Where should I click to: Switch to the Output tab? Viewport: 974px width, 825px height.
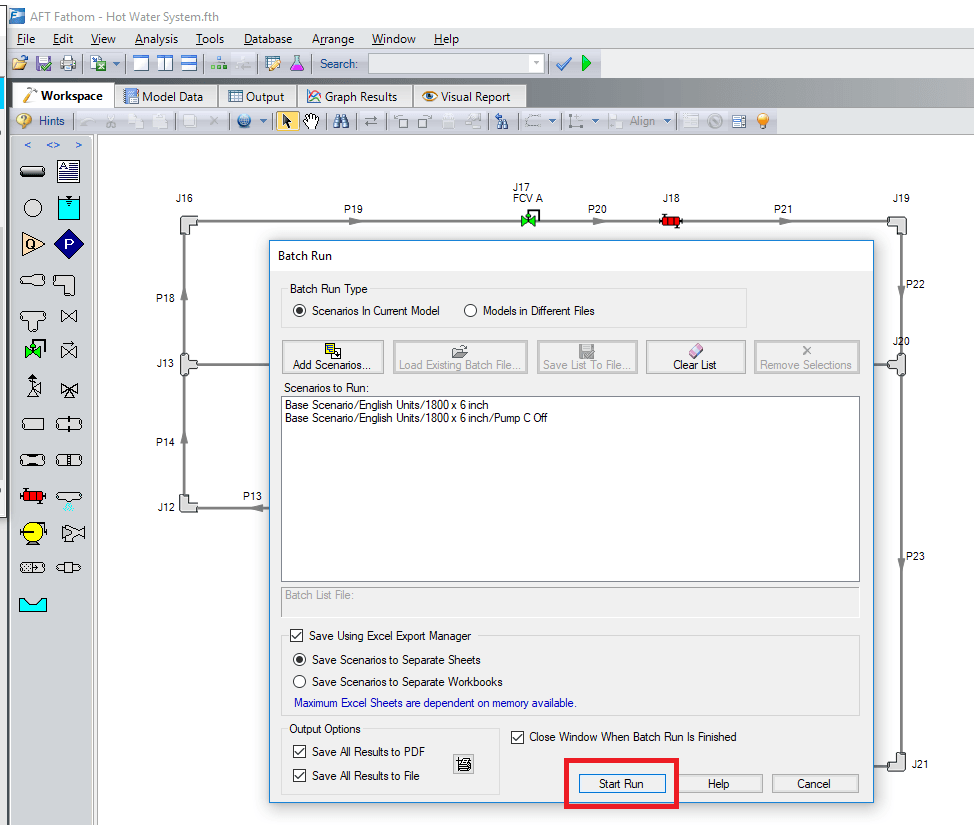pyautogui.click(x=257, y=97)
